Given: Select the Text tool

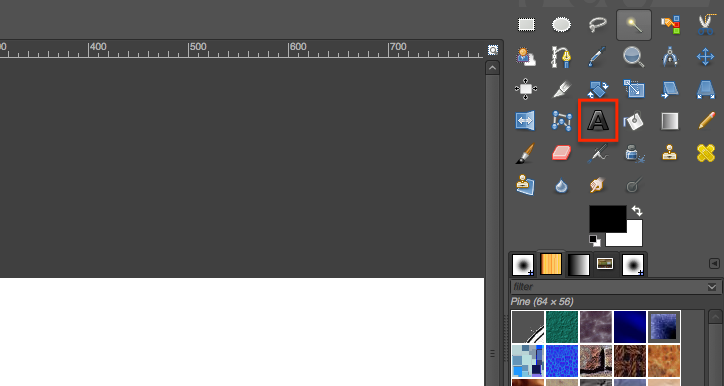Looking at the screenshot, I should tap(597, 121).
